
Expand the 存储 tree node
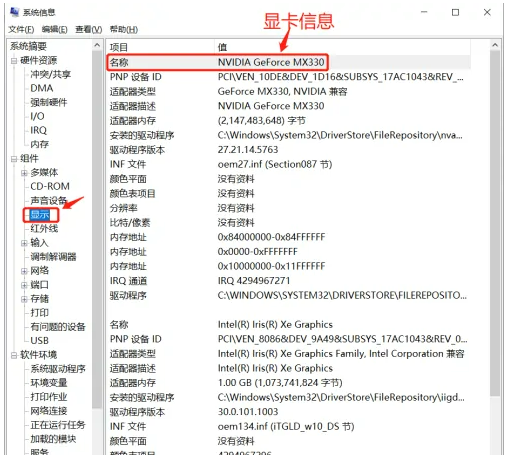(x=24, y=299)
